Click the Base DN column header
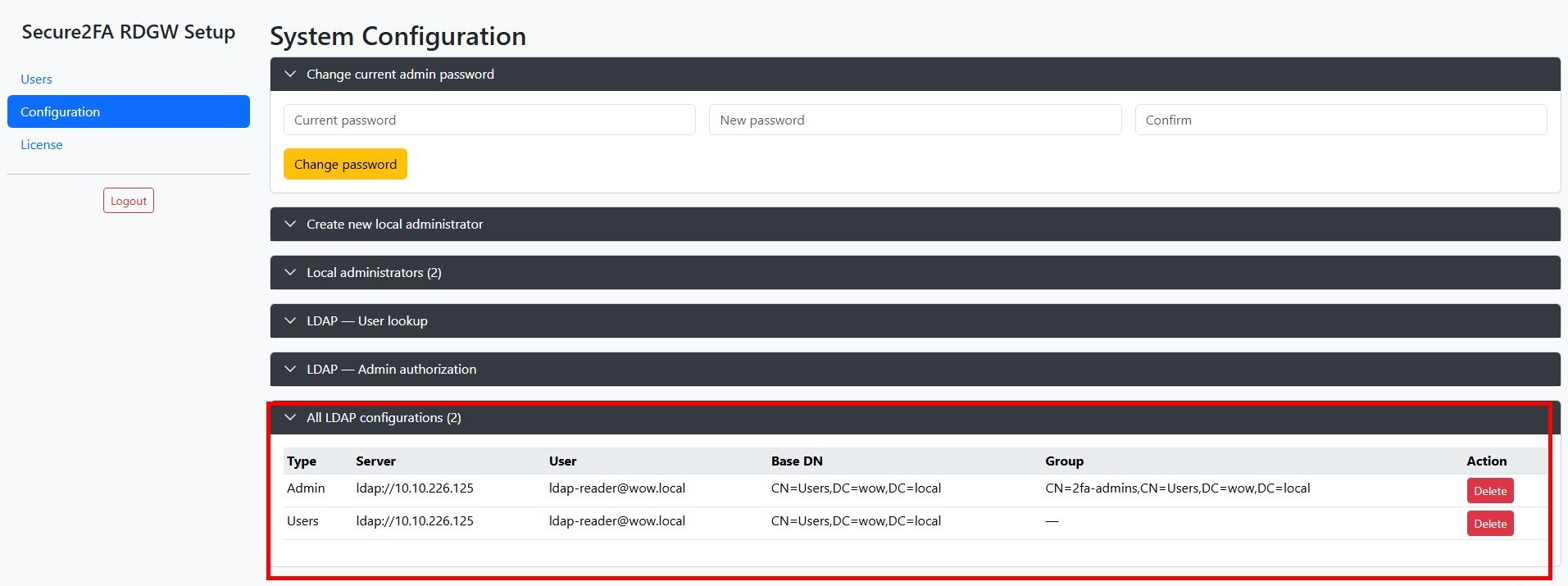The image size is (1568, 586). 796,461
